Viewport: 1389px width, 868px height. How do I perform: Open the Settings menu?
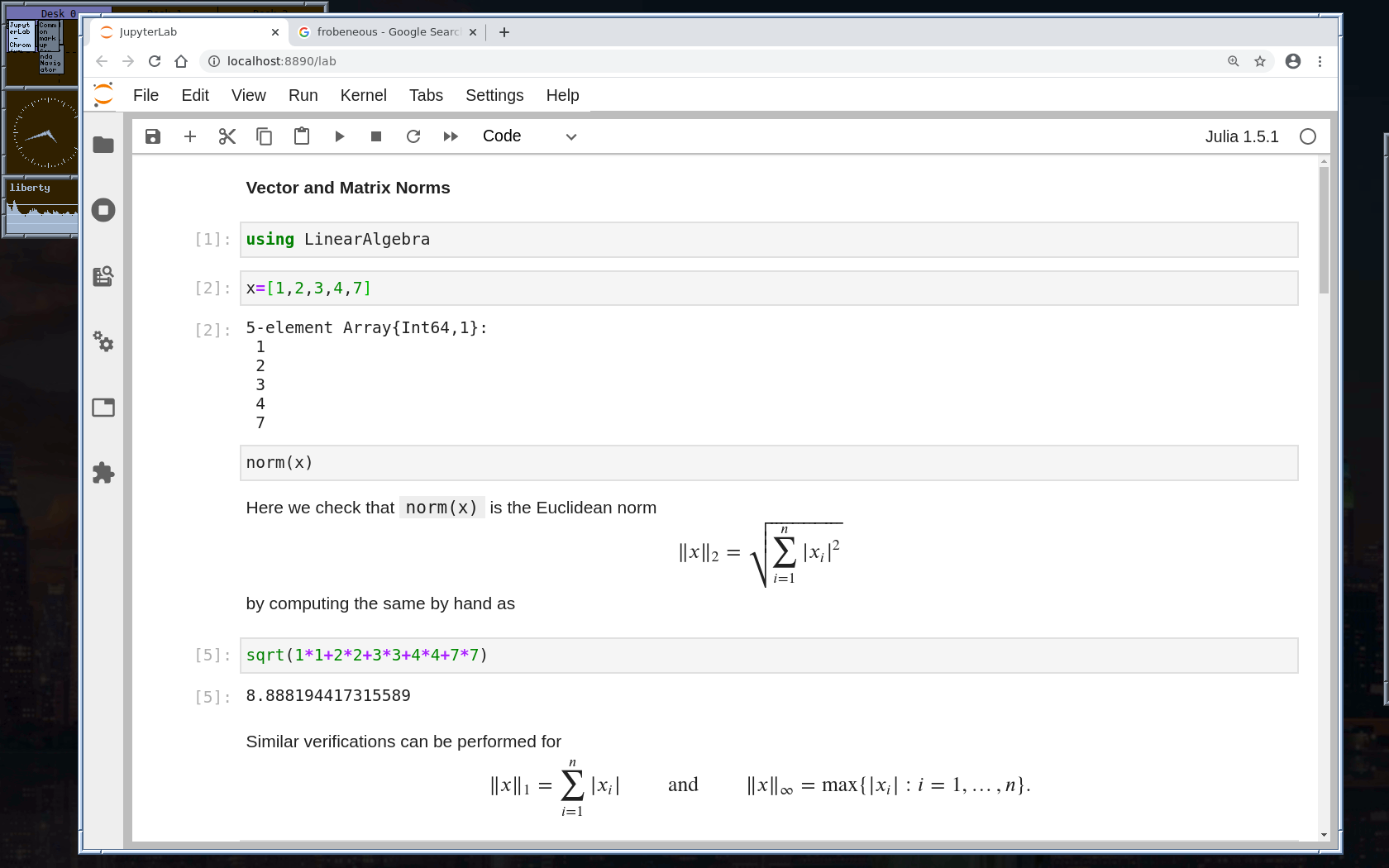[494, 95]
